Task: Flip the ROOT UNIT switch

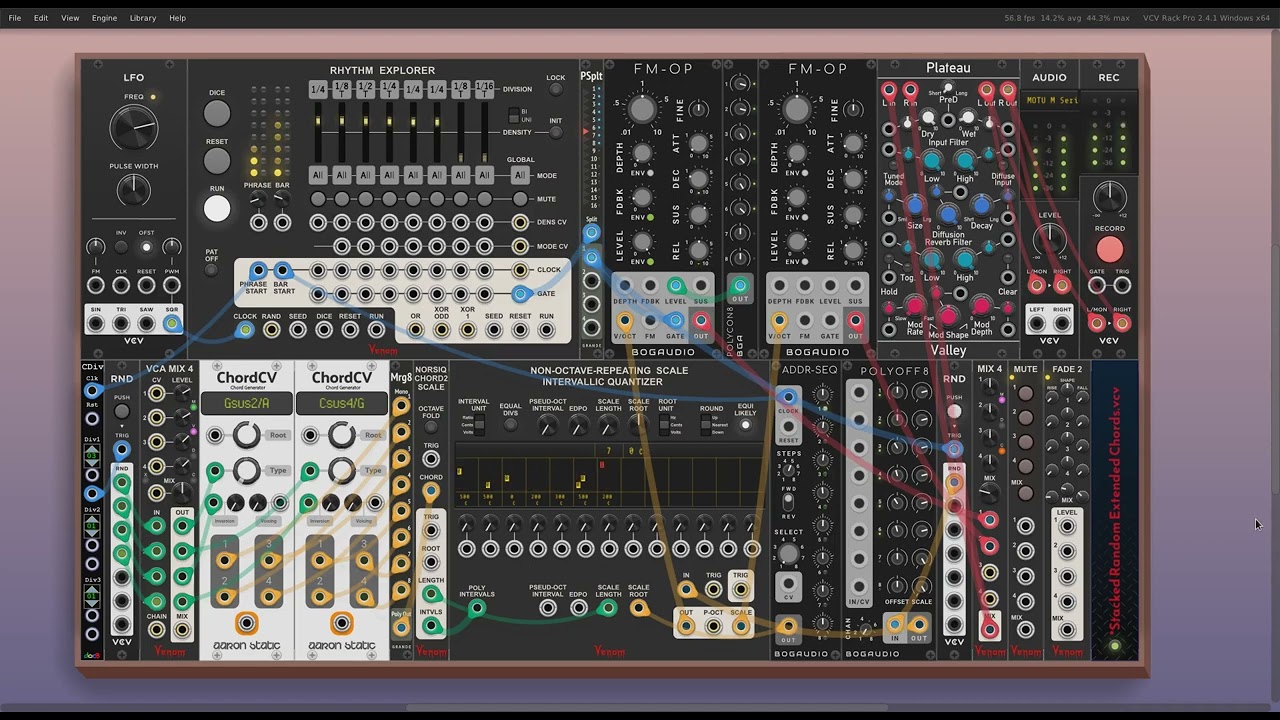Action: (x=662, y=426)
